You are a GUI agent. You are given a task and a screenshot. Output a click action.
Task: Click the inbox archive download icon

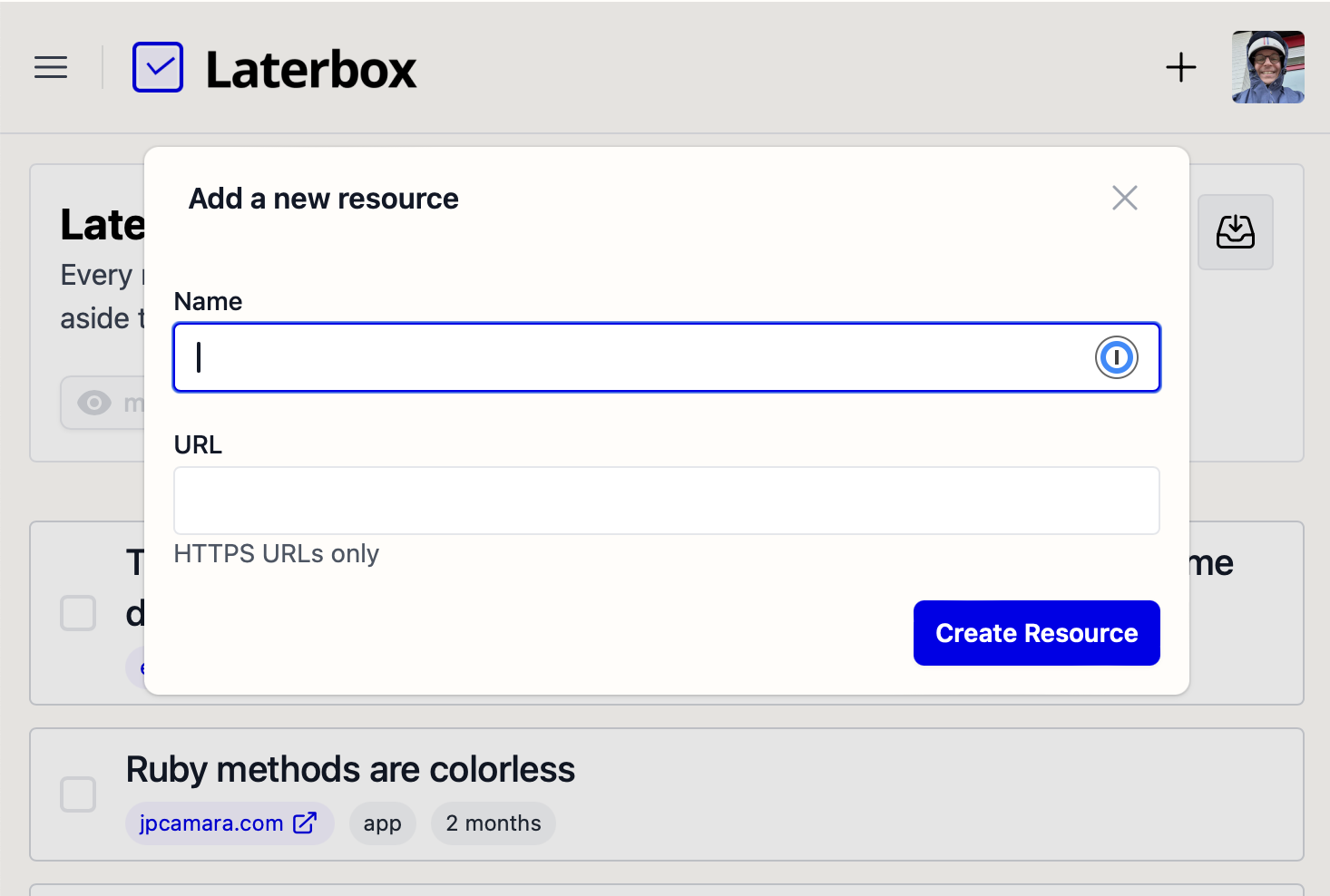click(x=1236, y=232)
